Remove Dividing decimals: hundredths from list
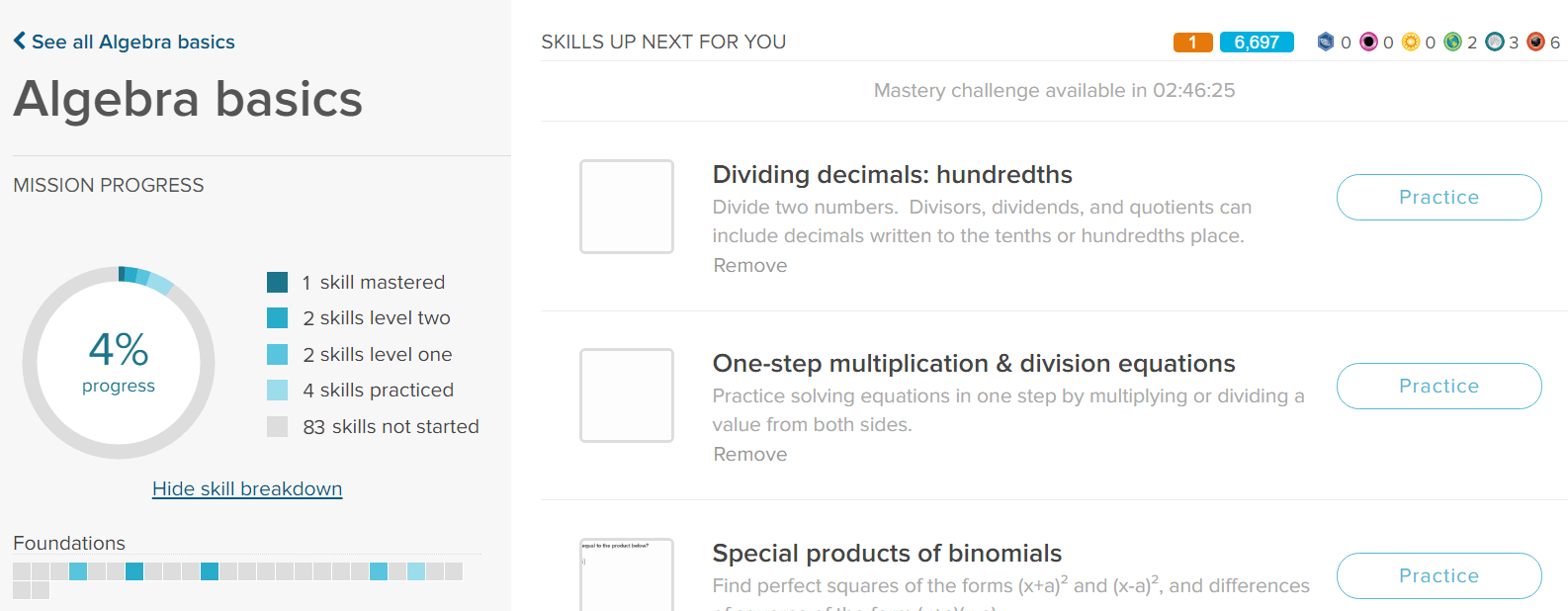 (x=750, y=265)
